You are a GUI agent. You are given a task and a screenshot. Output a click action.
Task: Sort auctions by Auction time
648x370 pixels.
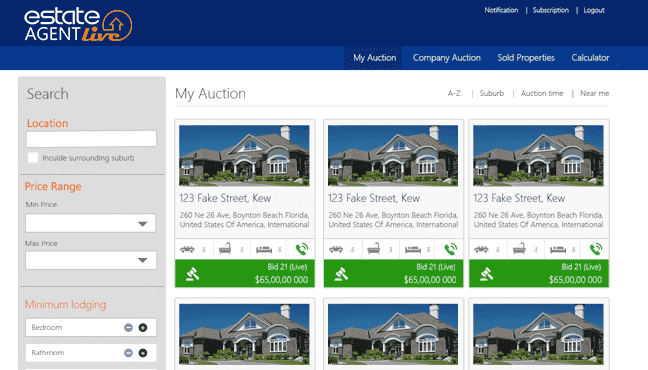(542, 93)
